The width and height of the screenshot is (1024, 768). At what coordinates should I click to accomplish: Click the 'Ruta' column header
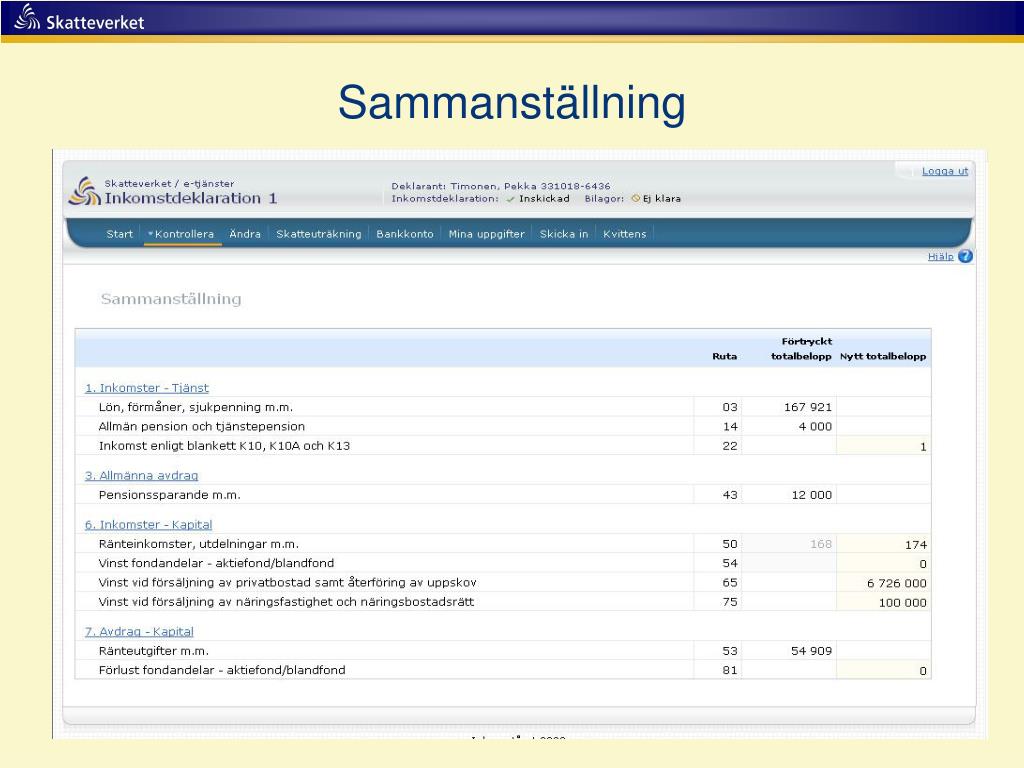click(724, 357)
